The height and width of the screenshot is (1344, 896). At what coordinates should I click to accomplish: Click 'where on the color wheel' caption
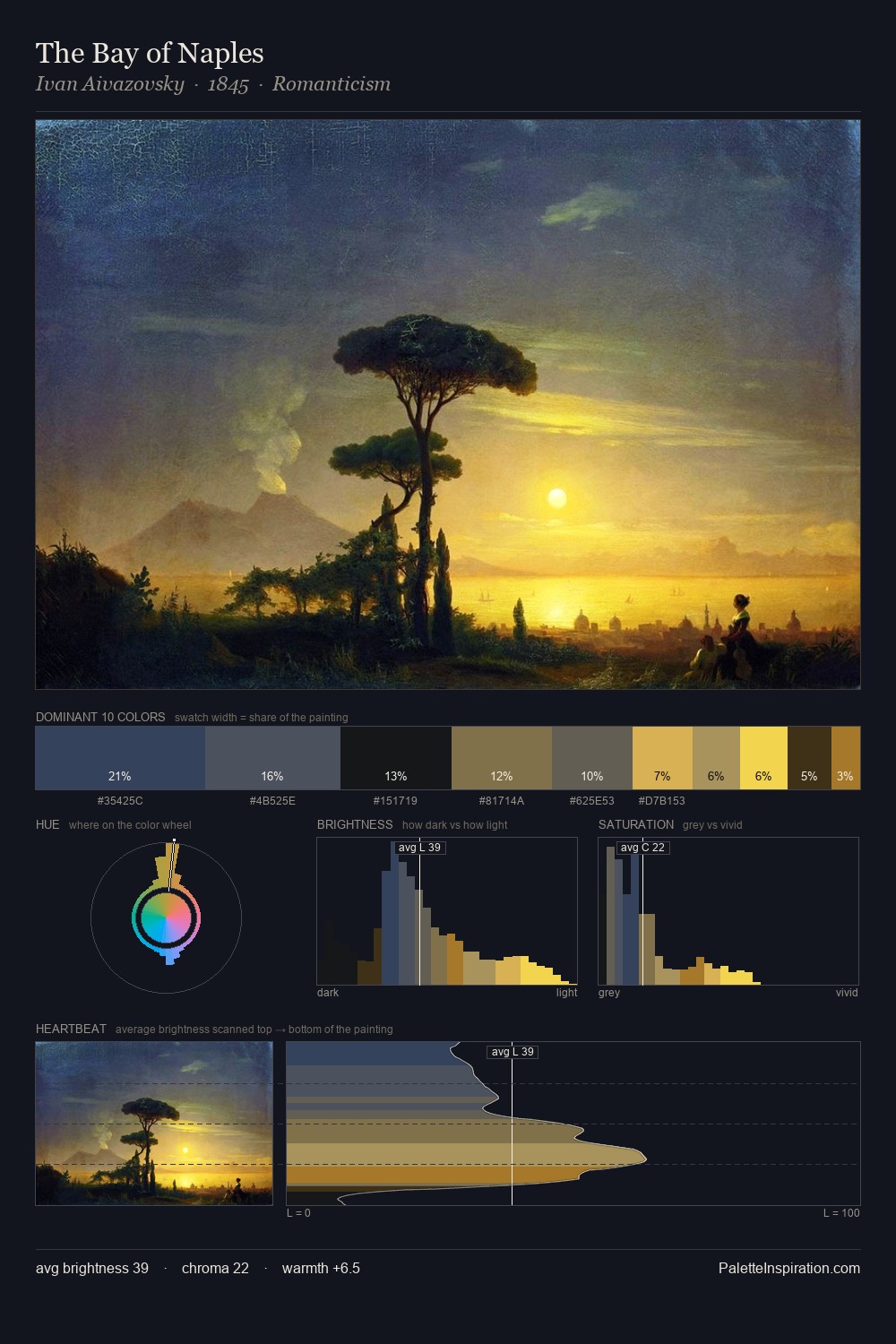(x=130, y=825)
